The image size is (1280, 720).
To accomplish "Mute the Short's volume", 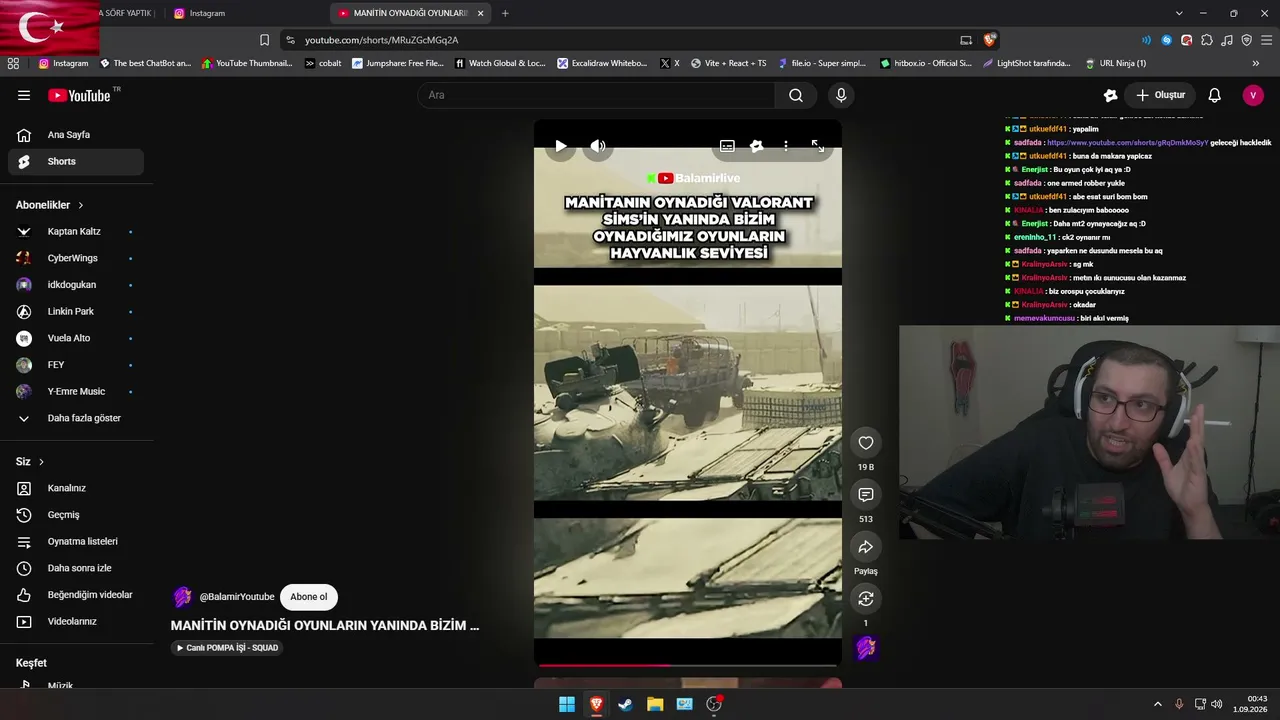I will click(x=598, y=146).
